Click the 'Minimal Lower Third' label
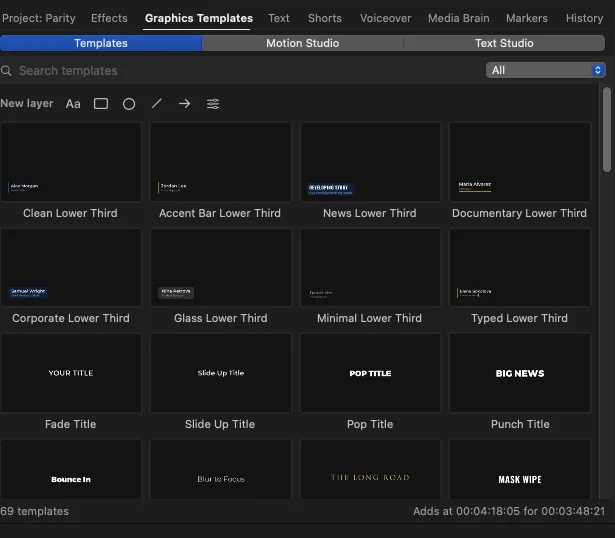The image size is (615, 538). point(369,318)
